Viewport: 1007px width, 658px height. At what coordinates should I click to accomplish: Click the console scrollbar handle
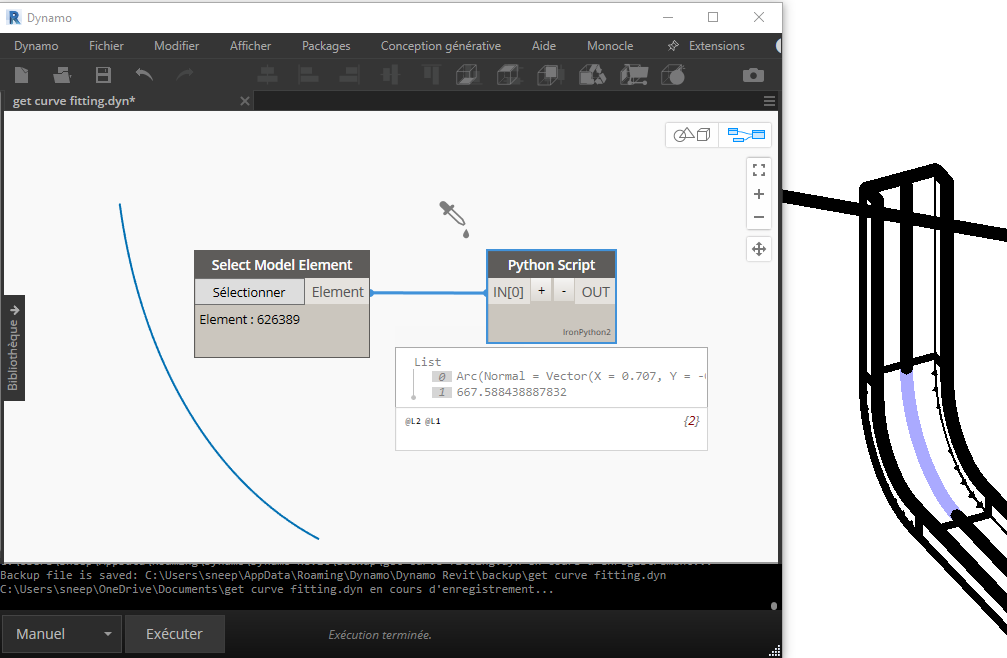click(x=774, y=605)
